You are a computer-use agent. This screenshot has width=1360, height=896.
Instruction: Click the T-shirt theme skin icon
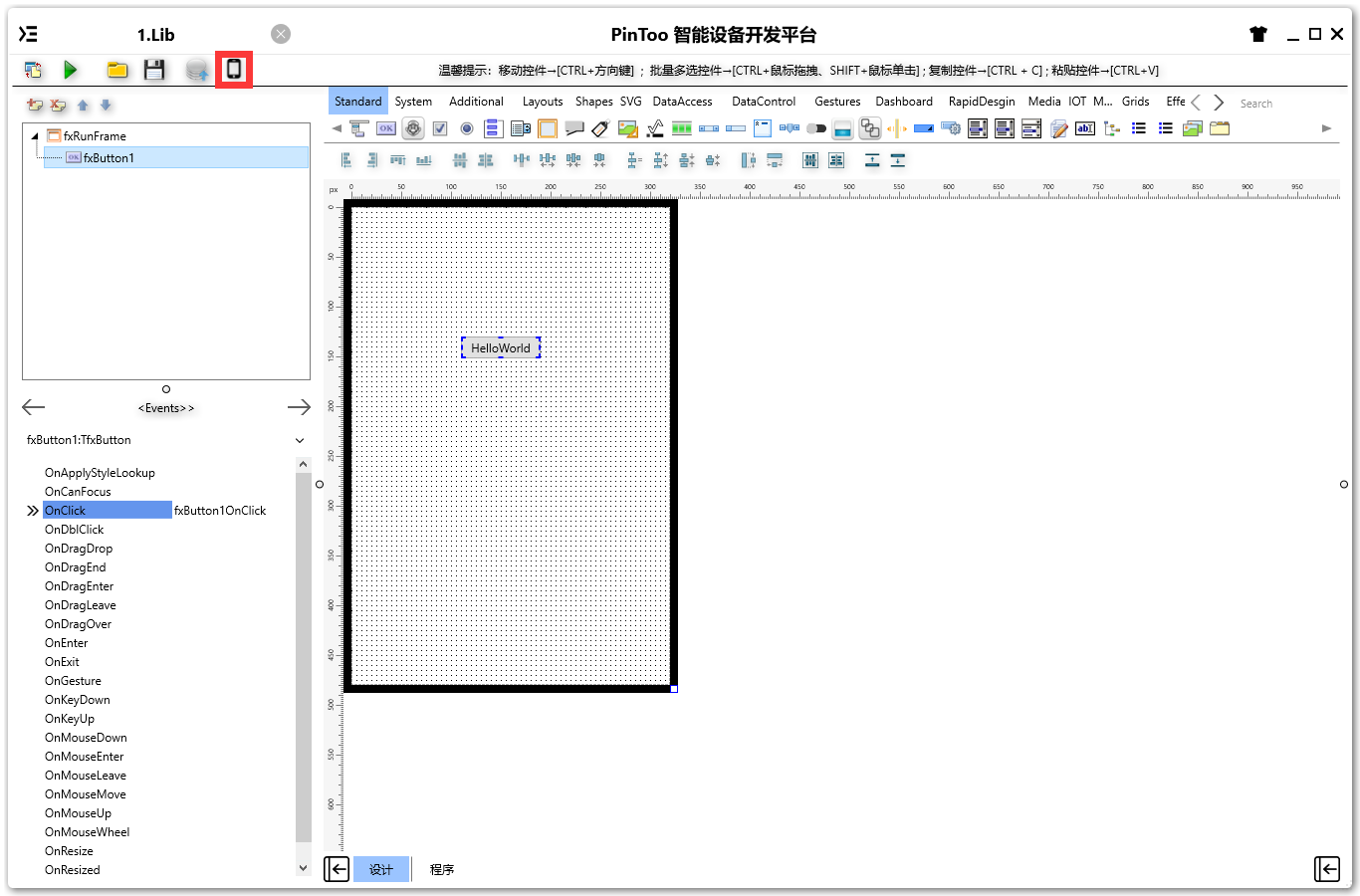[1258, 34]
